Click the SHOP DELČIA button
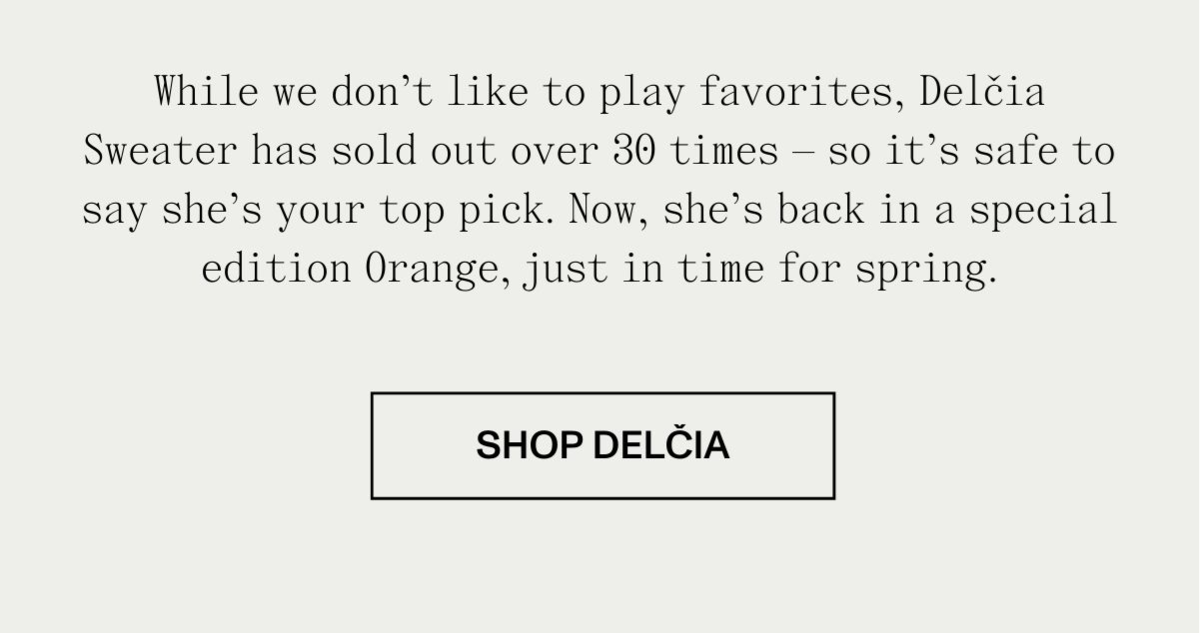 (602, 445)
